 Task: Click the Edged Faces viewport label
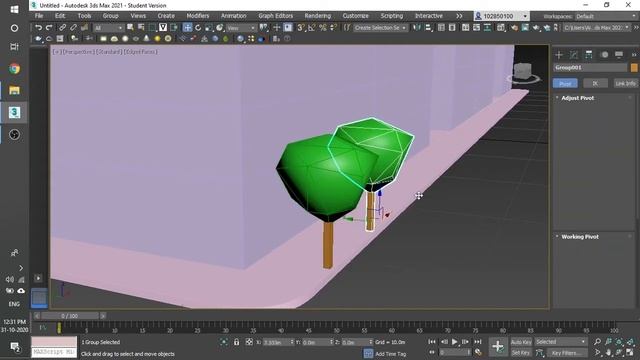point(141,52)
